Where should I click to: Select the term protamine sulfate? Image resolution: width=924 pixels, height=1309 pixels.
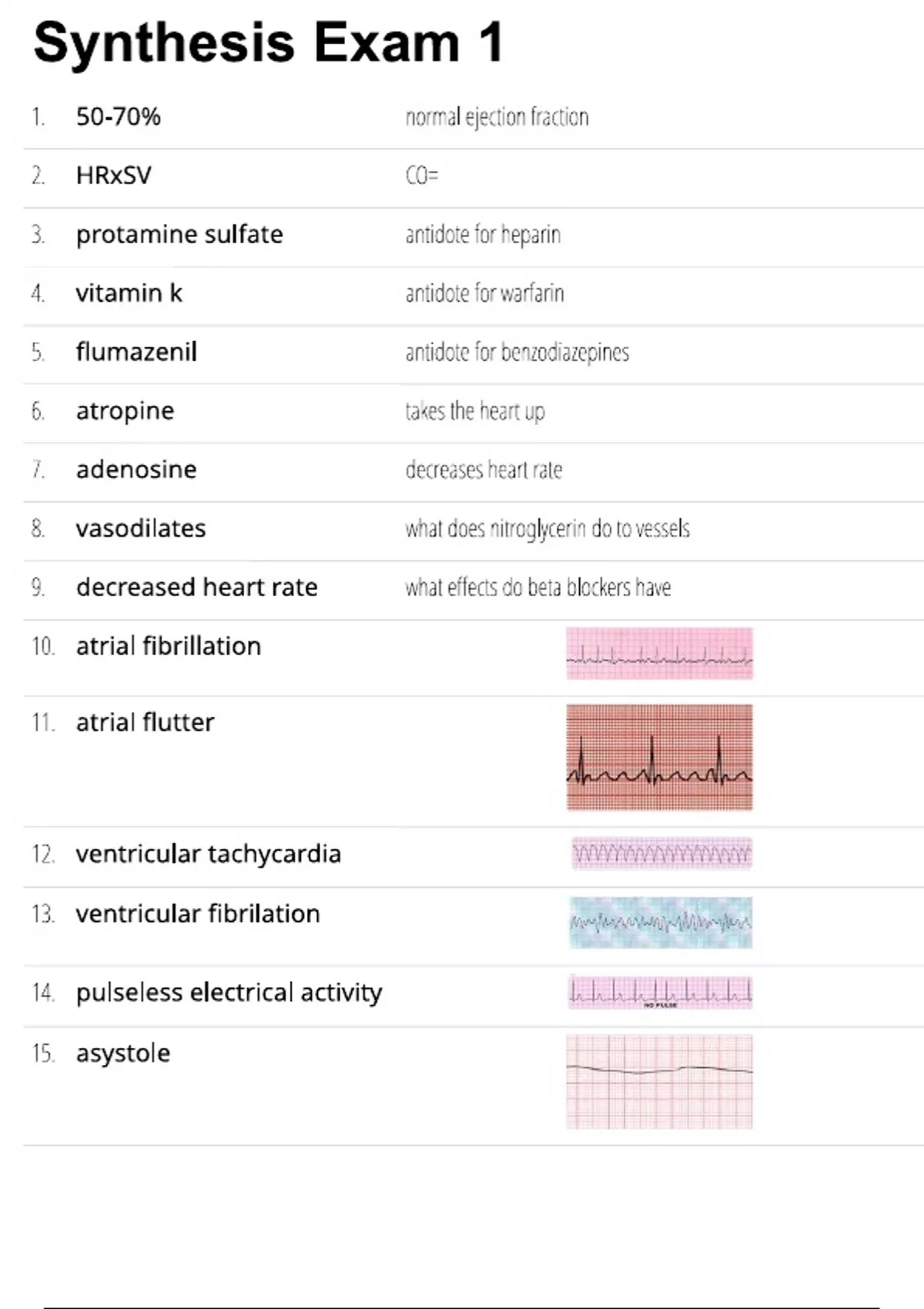click(179, 234)
